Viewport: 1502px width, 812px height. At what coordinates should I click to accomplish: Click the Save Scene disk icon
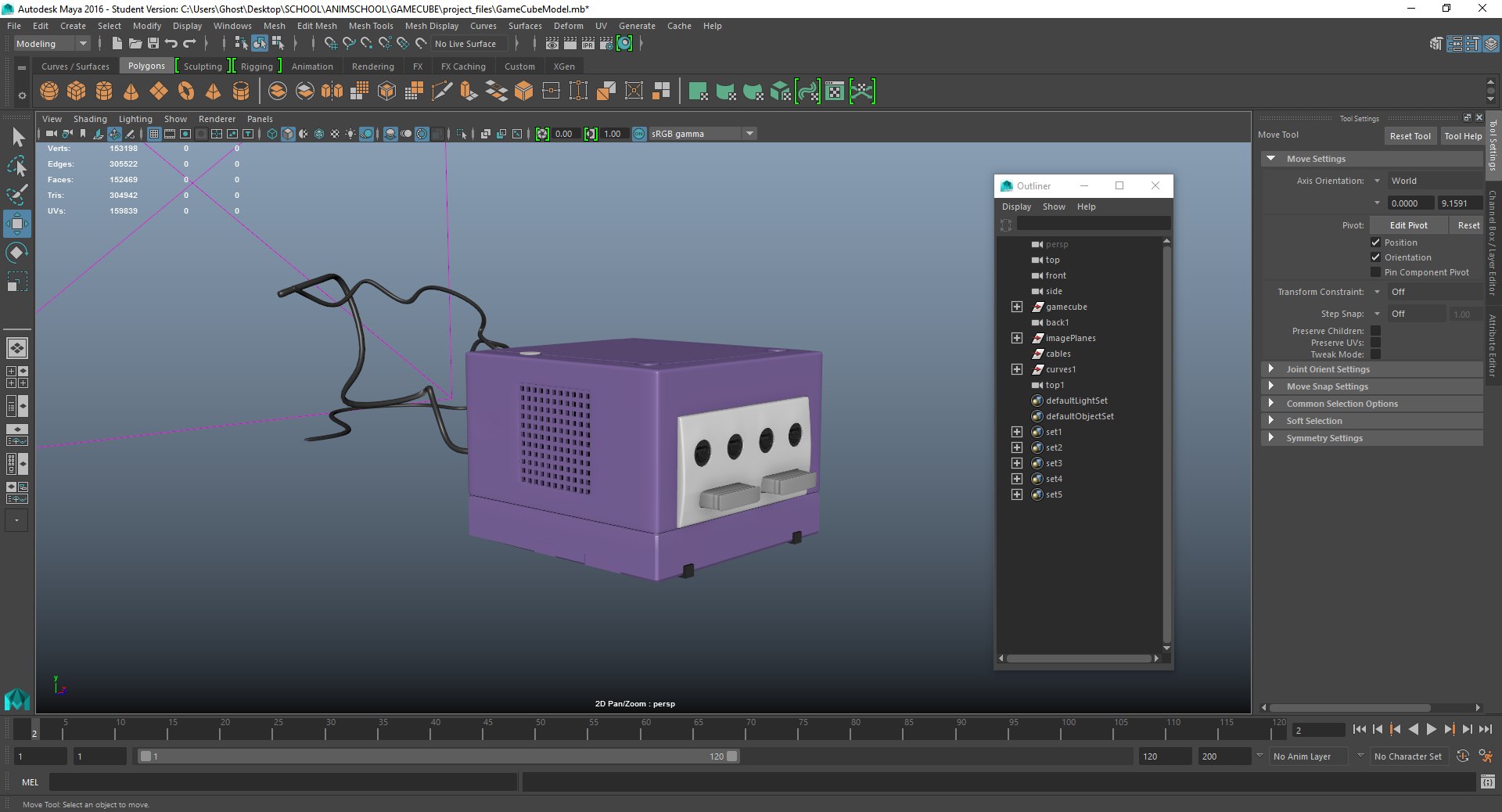153,43
